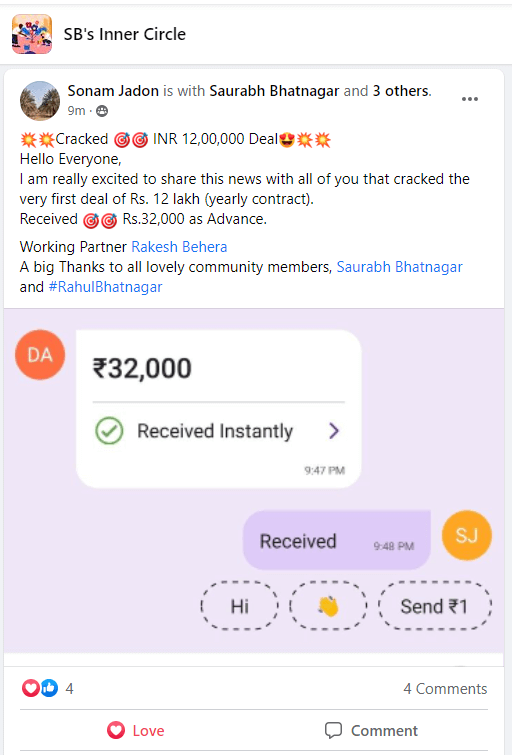Click the thumbs-up reaction icon beside count
Image resolution: width=512 pixels, height=755 pixels.
(x=49, y=688)
